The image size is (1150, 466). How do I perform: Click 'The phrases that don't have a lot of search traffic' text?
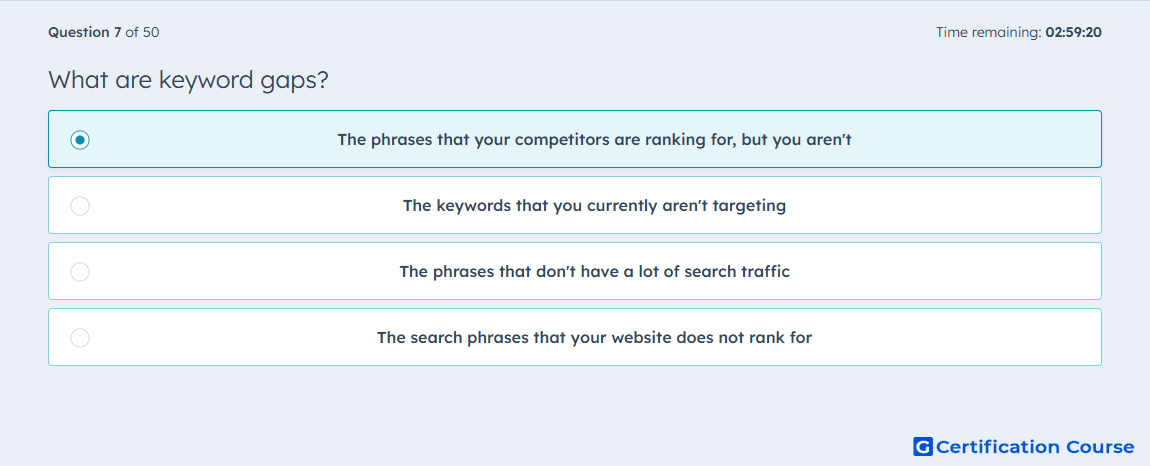pos(594,272)
